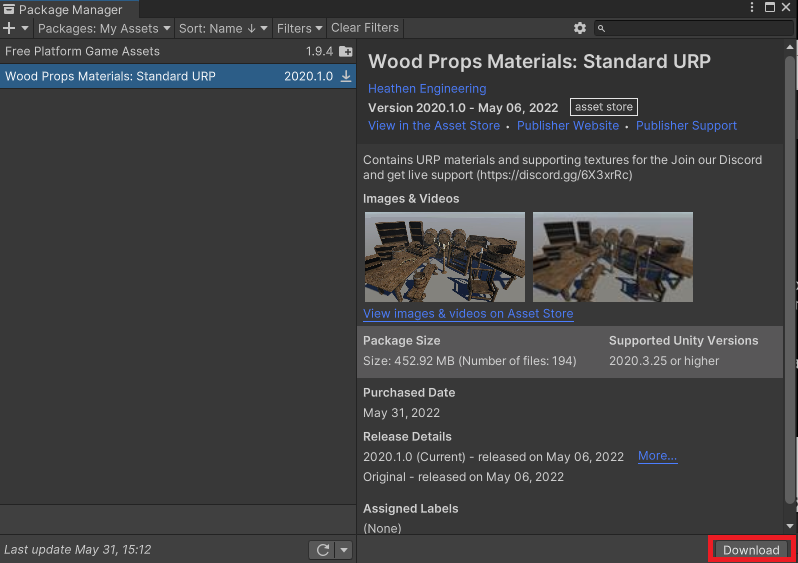Focus the package search field
The image size is (798, 563).
pyautogui.click(x=693, y=29)
